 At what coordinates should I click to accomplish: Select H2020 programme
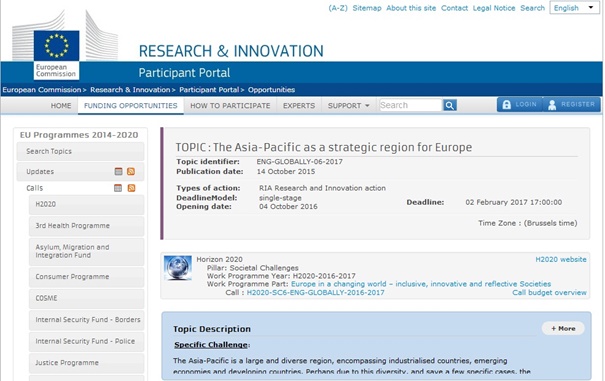point(86,204)
